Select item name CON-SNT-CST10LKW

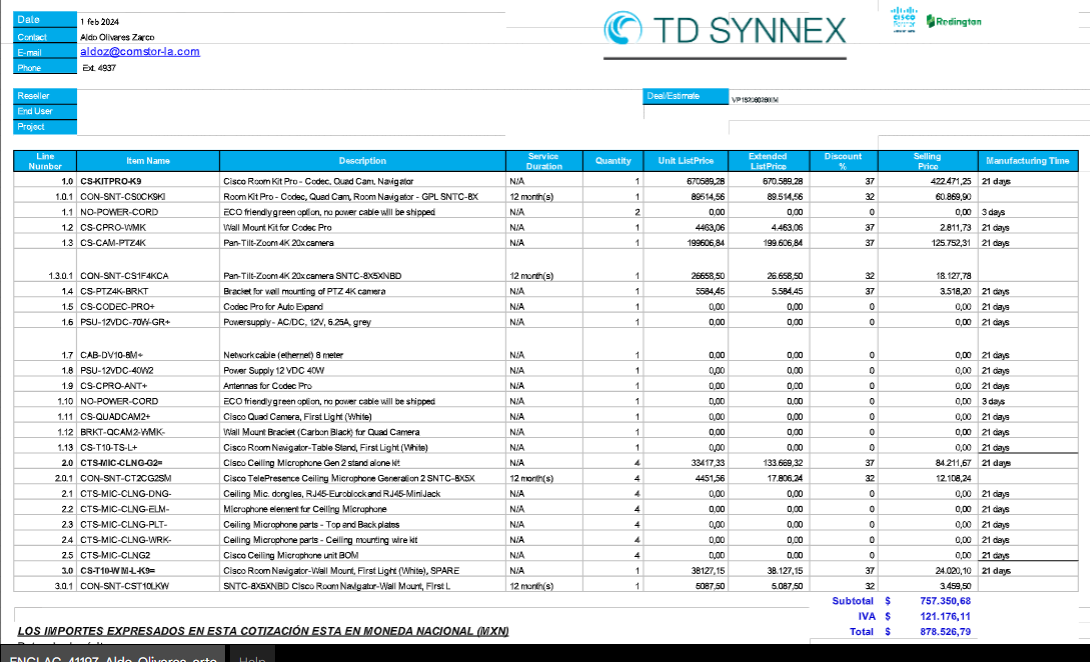[124, 586]
